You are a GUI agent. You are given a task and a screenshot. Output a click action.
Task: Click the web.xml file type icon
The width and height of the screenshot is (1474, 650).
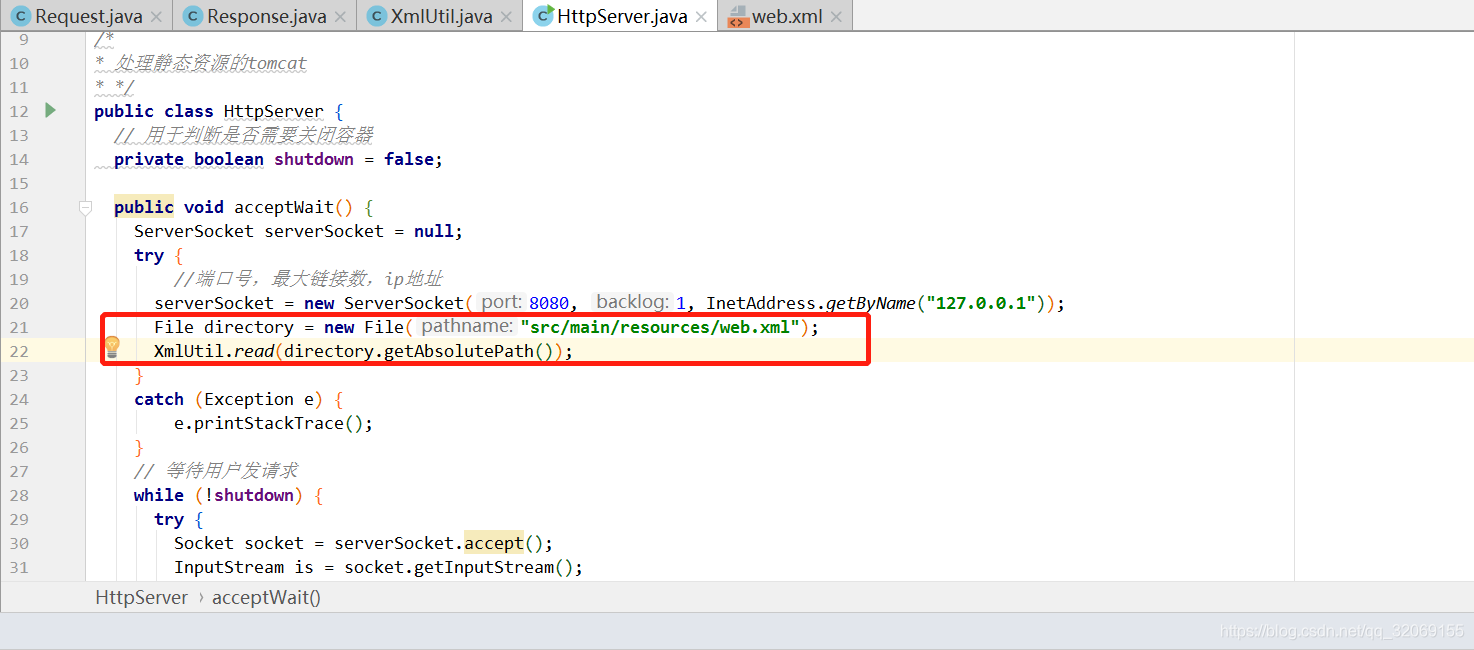coord(738,17)
